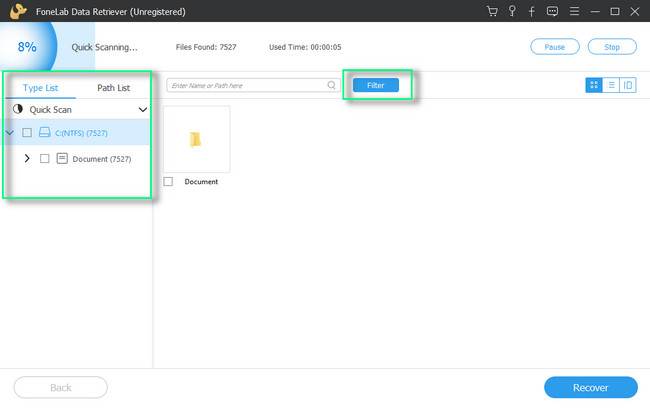Click the FoneLab dog logo

click(19, 11)
